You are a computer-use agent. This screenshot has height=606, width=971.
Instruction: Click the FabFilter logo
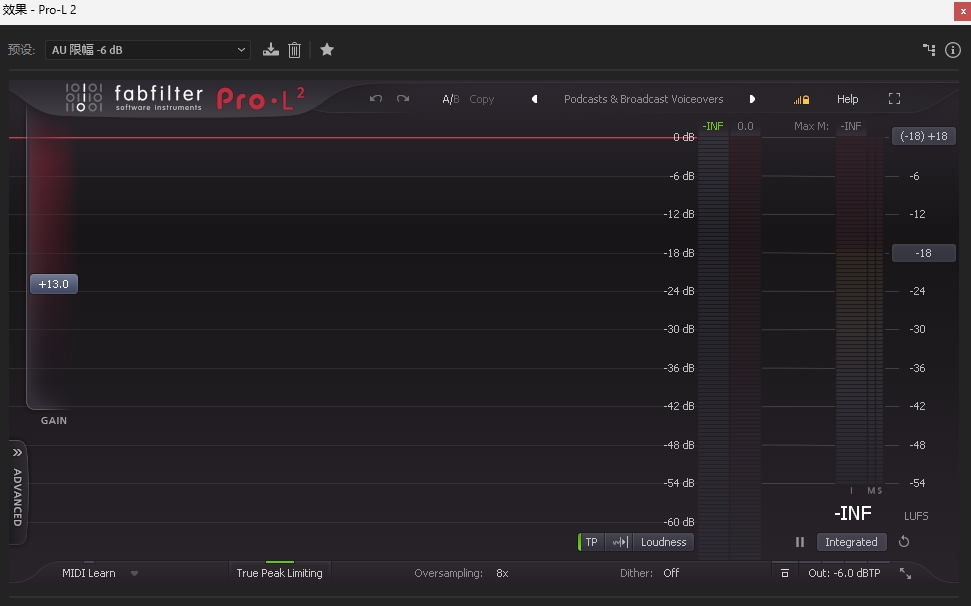(x=134, y=98)
